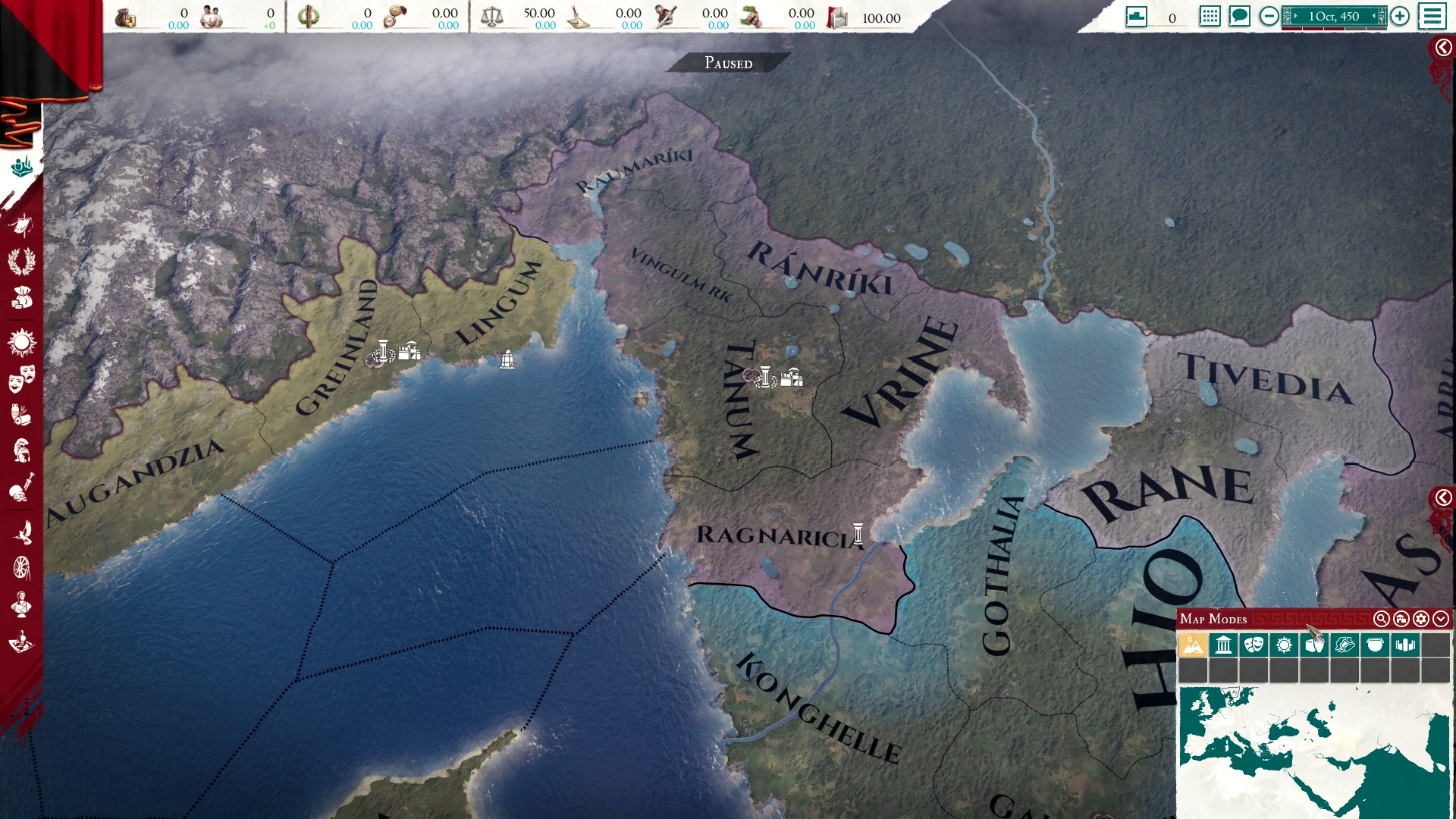Open the sidebar helmet military icon

21,450
